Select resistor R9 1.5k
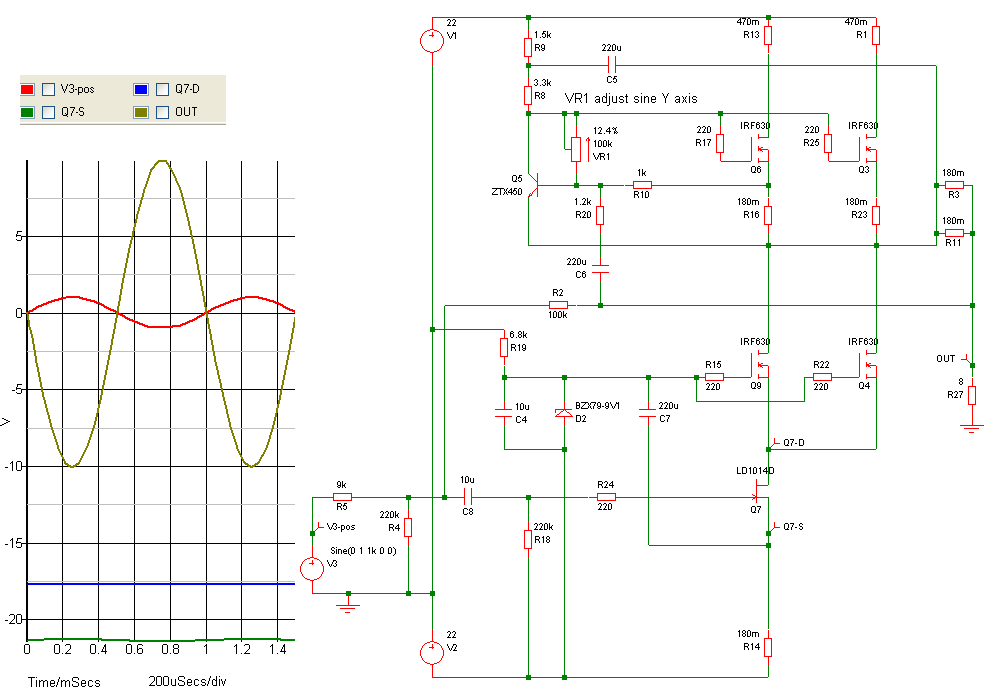The image size is (986, 695). [528, 47]
